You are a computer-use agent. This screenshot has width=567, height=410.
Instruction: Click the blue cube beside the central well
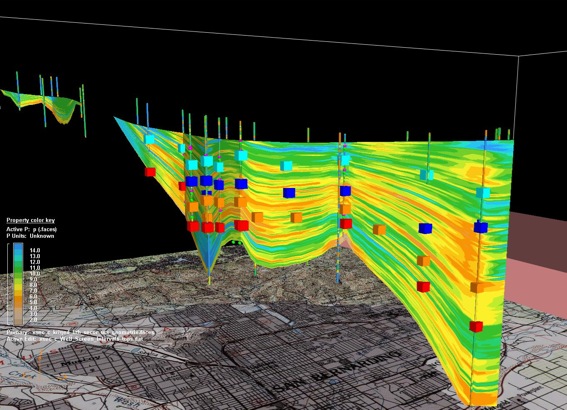pos(345,191)
